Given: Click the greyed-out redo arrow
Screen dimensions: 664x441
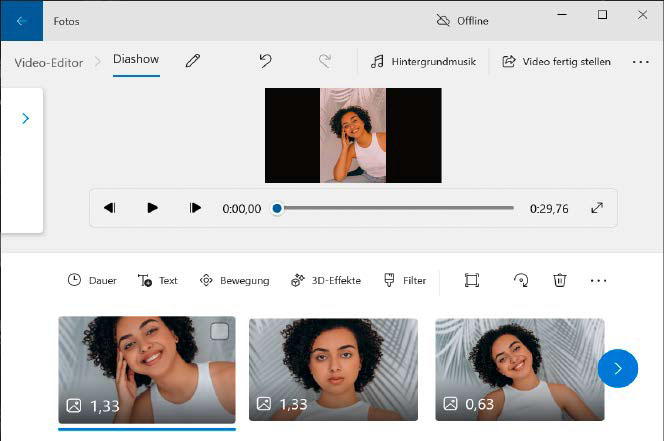Looking at the screenshot, I should 325,61.
